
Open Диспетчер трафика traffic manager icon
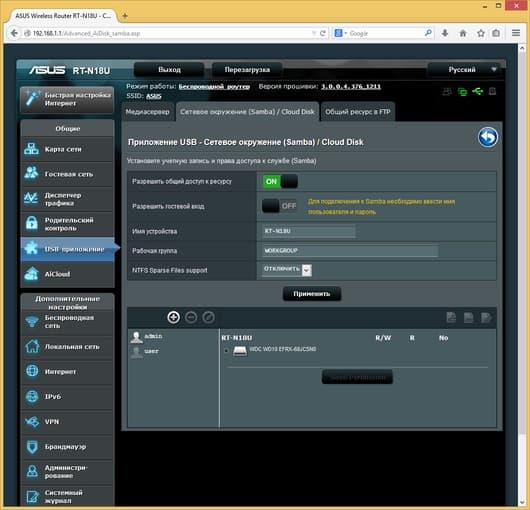pos(31,199)
